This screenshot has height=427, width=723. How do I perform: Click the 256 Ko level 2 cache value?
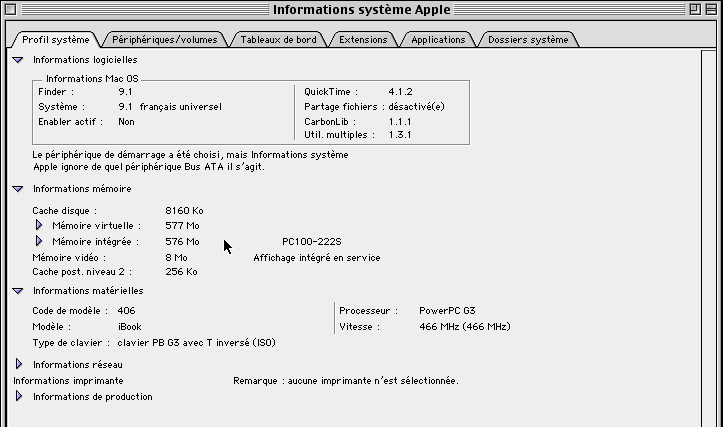point(181,272)
